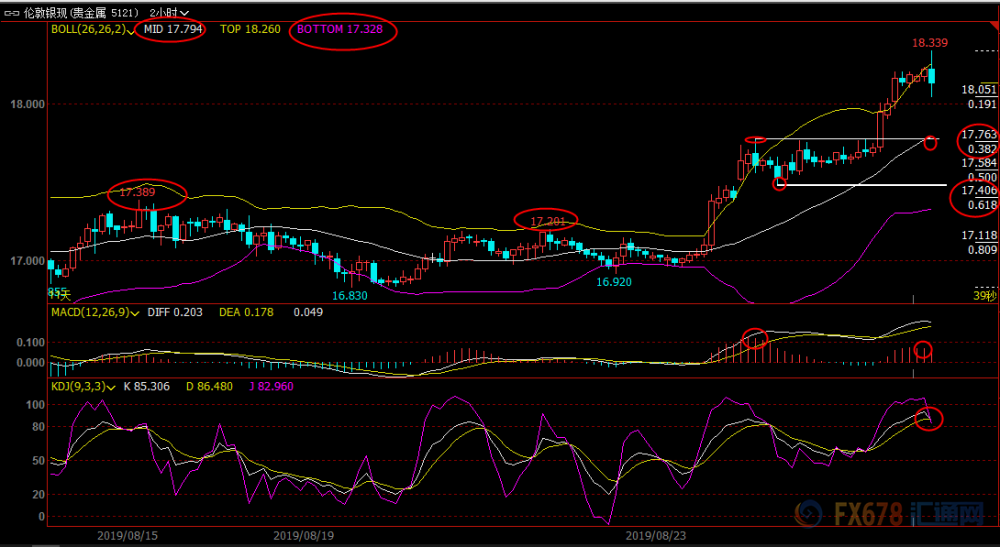Click the 0.000 MACD axis label
This screenshot has height=547, width=1000.
[x=32, y=363]
